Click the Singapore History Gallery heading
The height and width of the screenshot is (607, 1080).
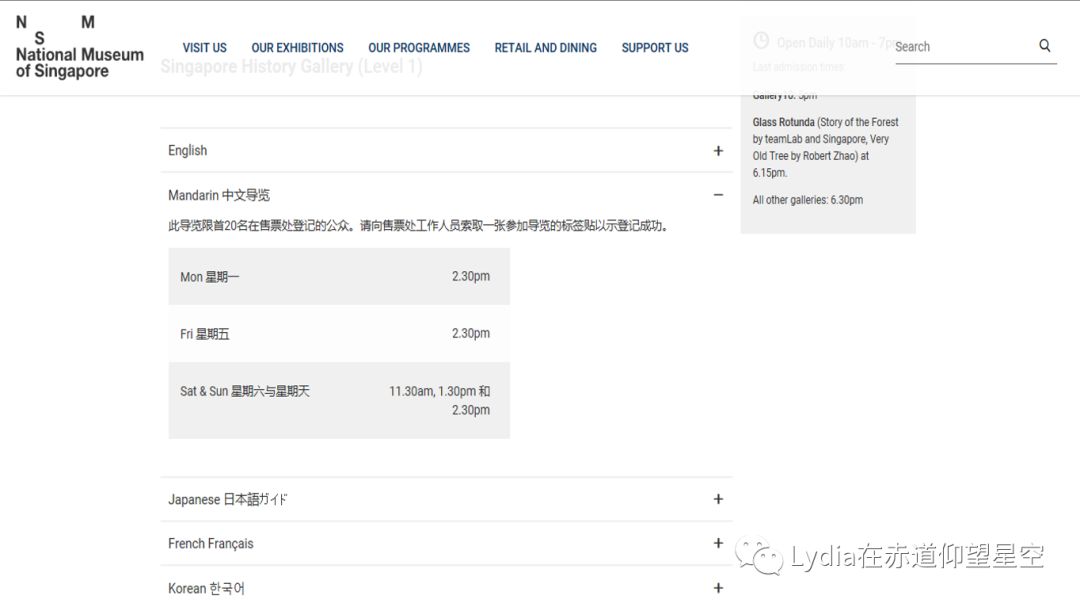(x=291, y=68)
